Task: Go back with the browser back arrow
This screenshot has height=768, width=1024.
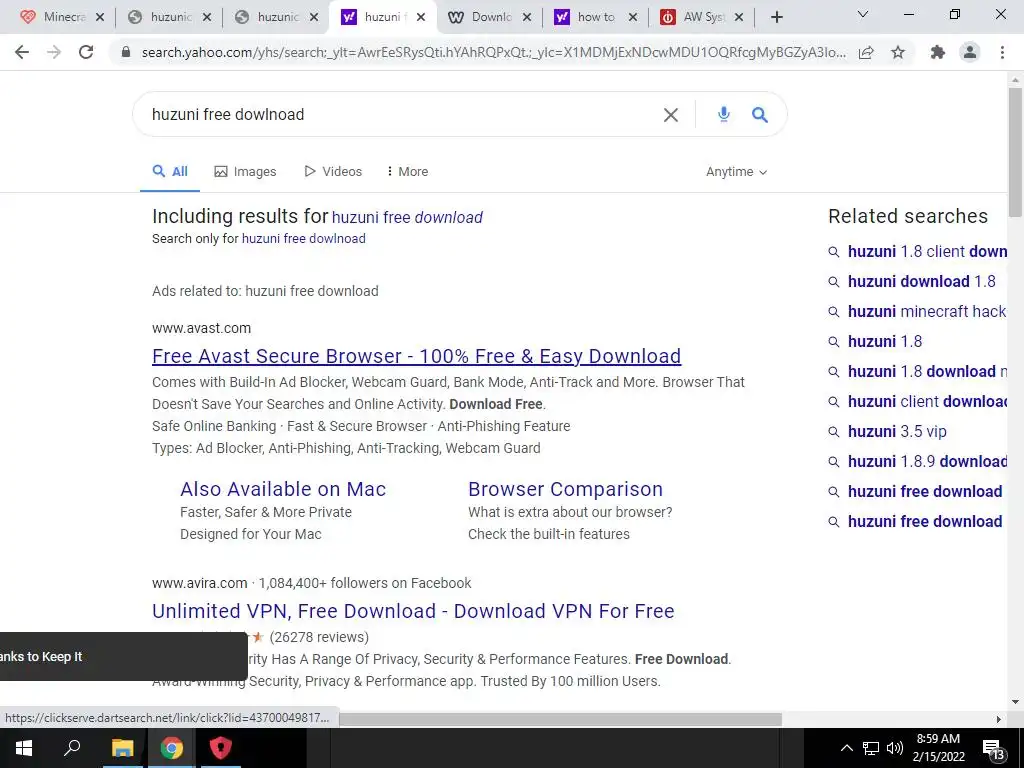Action: pos(22,52)
